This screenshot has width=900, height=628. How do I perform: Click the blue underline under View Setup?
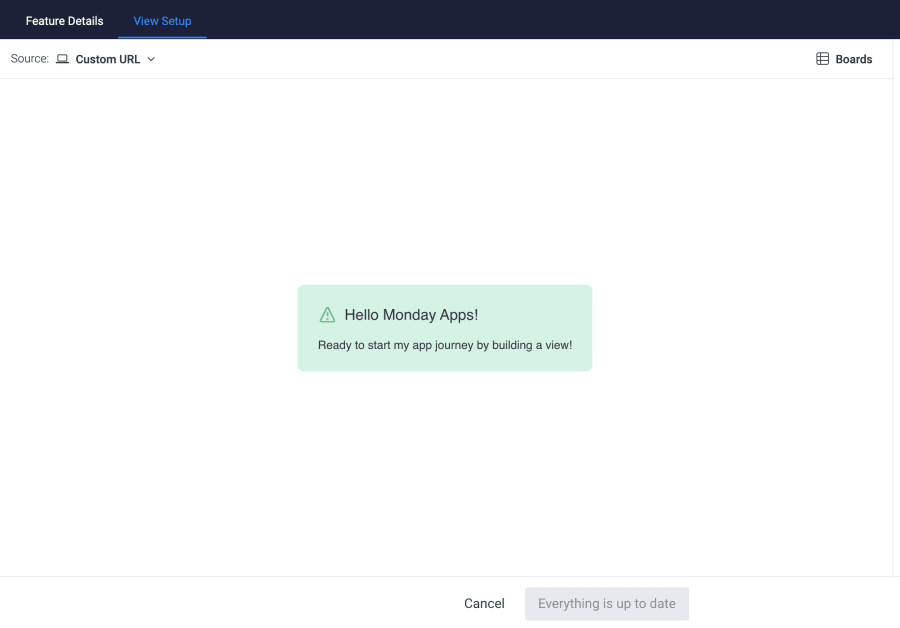coord(162,37)
